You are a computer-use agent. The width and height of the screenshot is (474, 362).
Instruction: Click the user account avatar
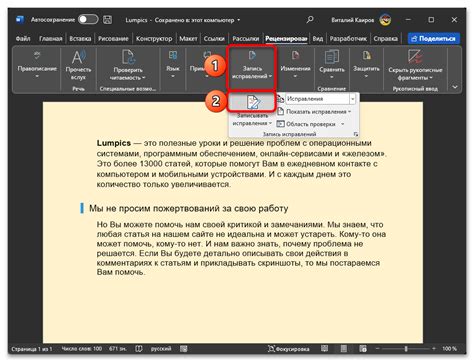pos(385,20)
